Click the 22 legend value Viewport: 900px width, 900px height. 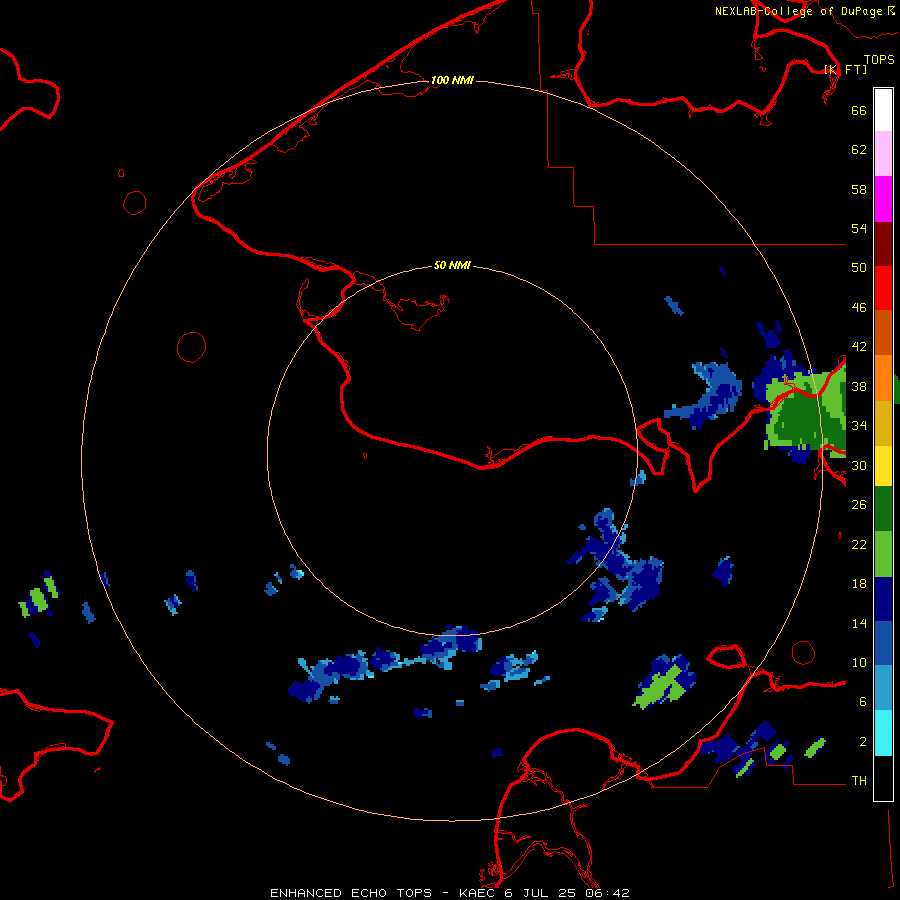click(x=859, y=544)
